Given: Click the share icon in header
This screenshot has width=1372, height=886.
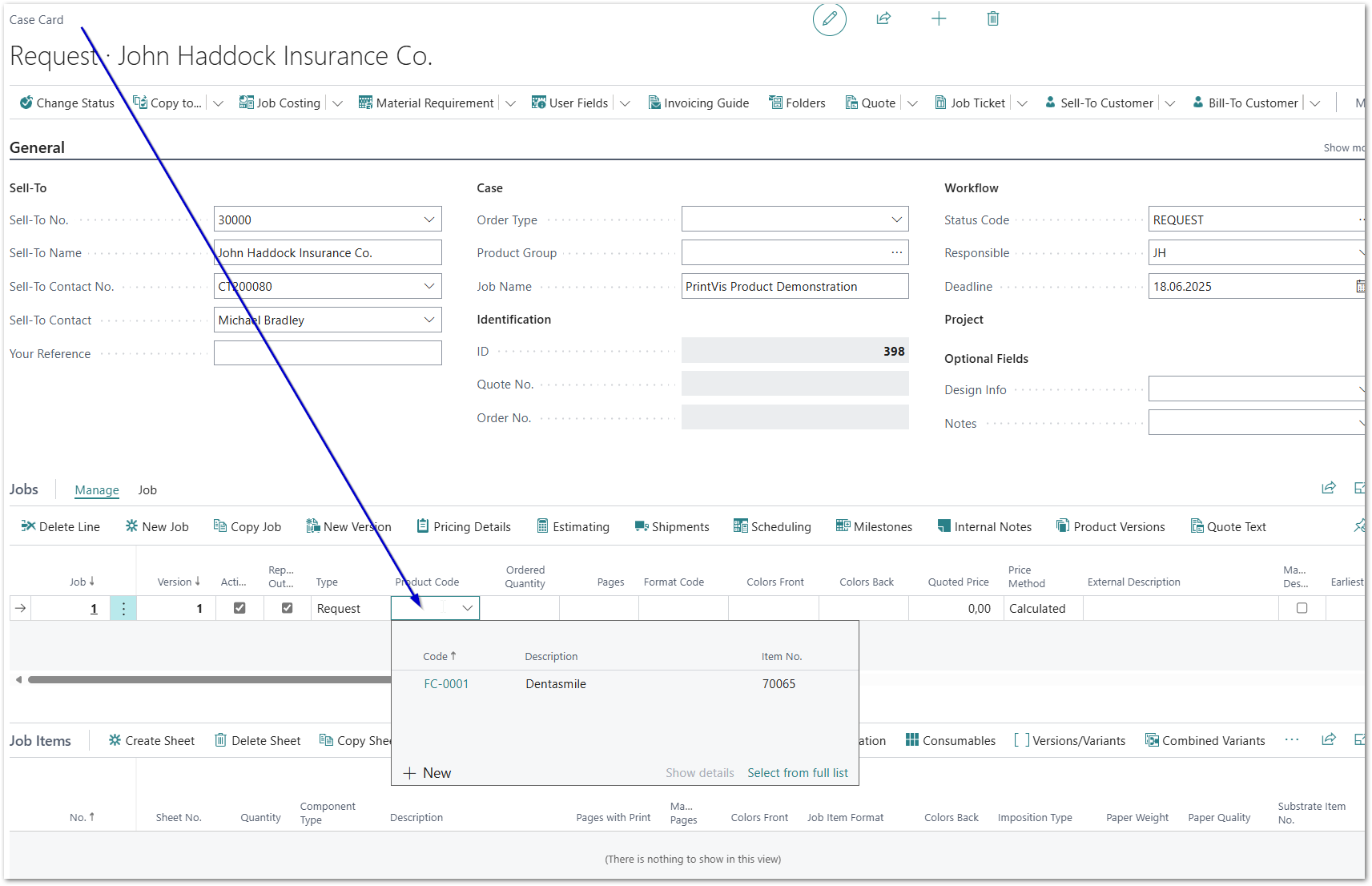Looking at the screenshot, I should pos(883,19).
